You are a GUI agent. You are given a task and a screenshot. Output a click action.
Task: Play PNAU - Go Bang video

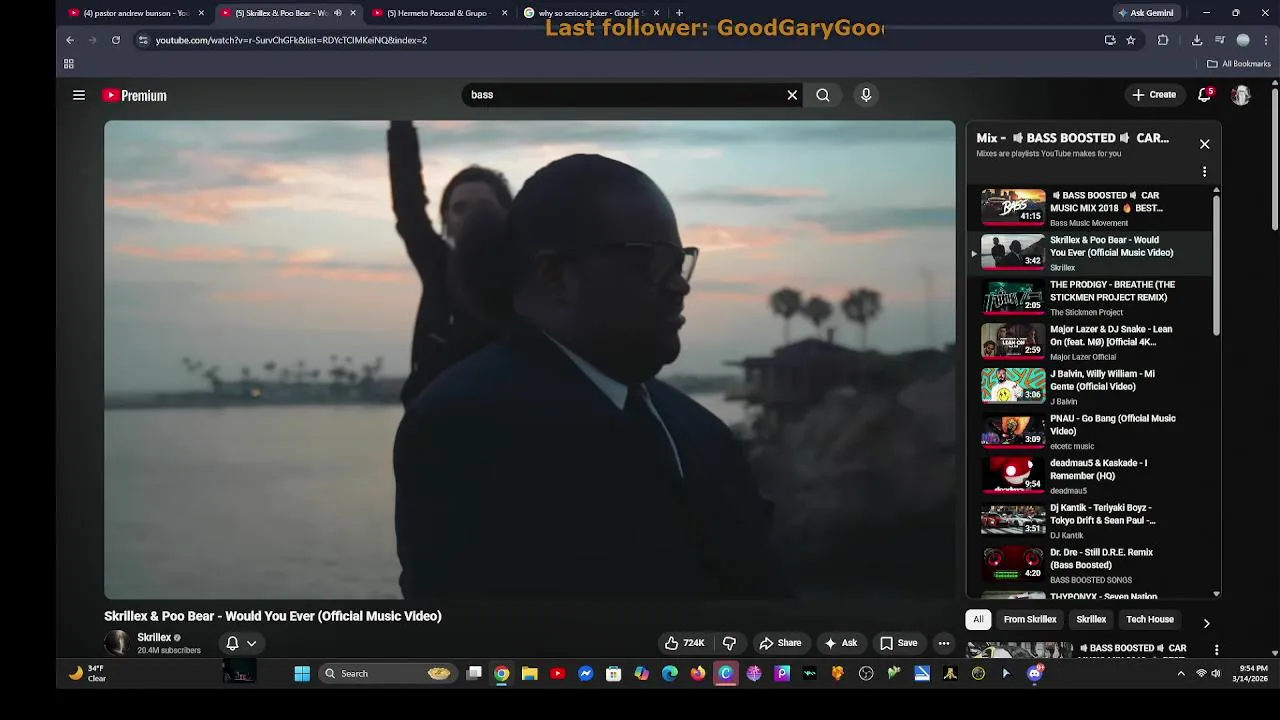coord(1090,431)
